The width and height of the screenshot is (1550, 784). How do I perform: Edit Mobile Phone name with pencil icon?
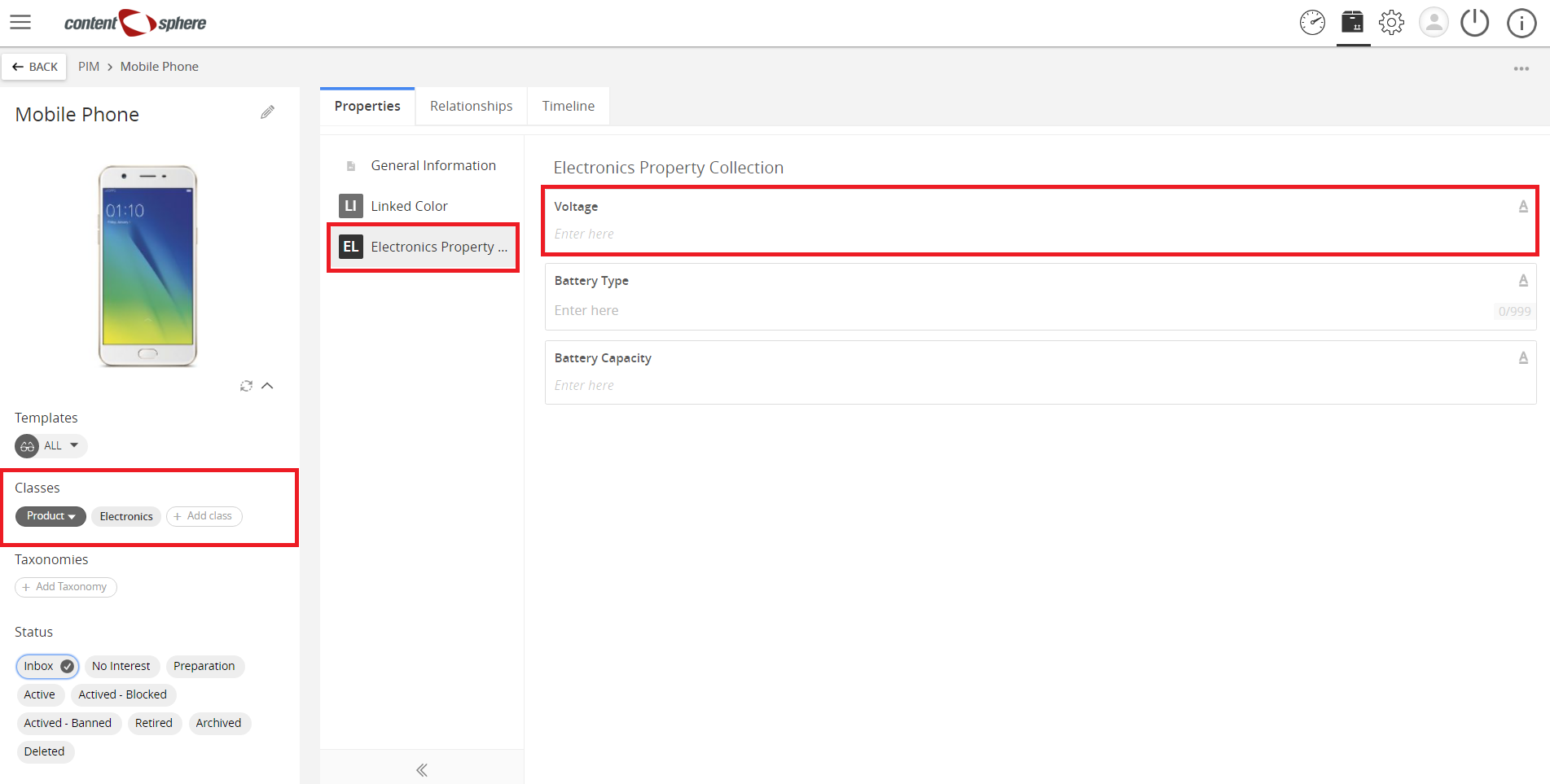click(x=267, y=112)
